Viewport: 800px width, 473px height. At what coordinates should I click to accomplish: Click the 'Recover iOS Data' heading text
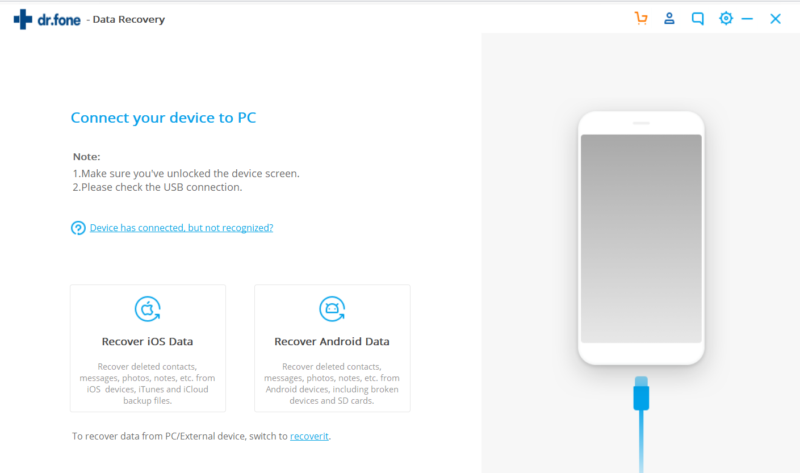tap(147, 341)
